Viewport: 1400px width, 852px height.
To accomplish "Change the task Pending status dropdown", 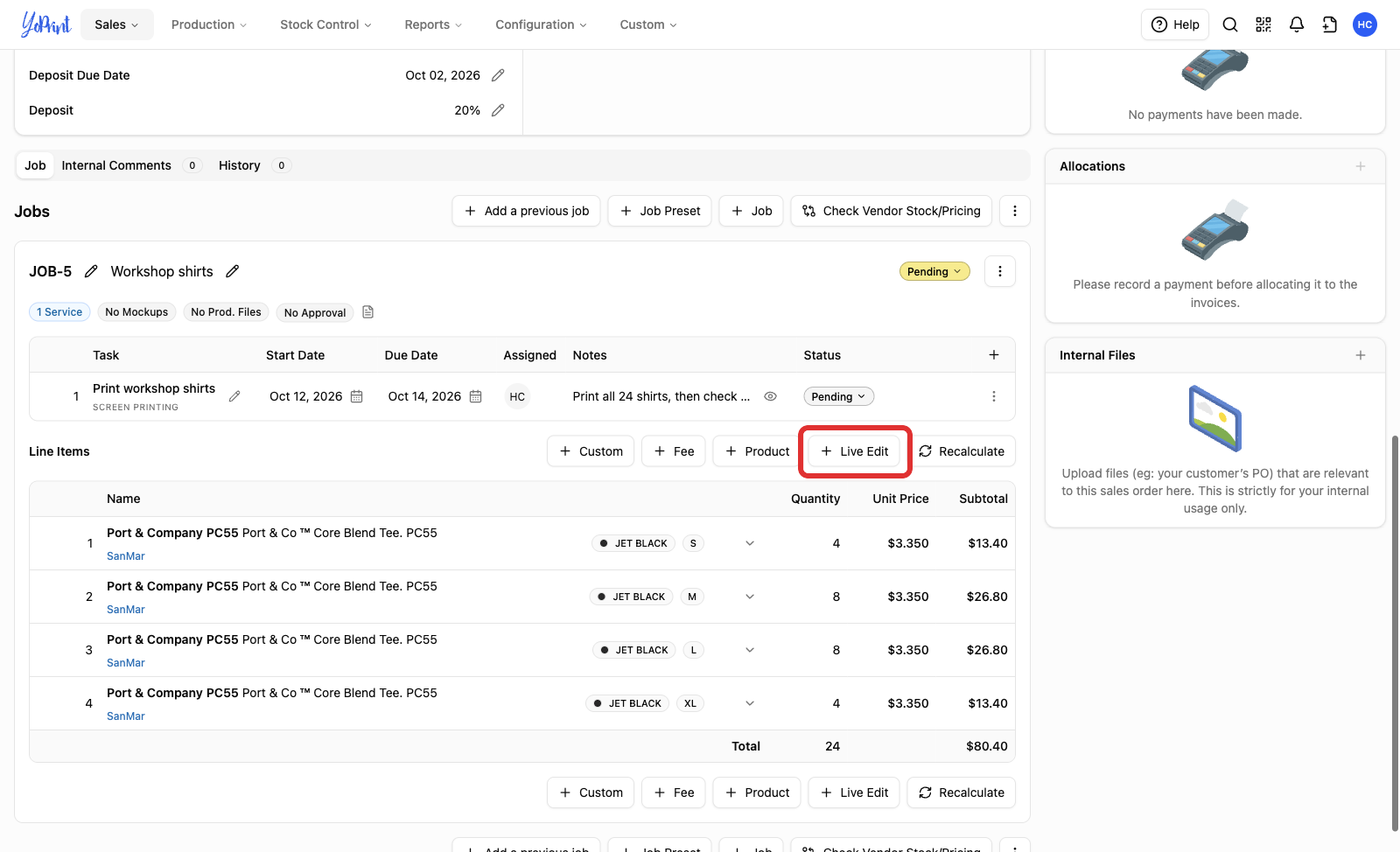I will tap(838, 396).
